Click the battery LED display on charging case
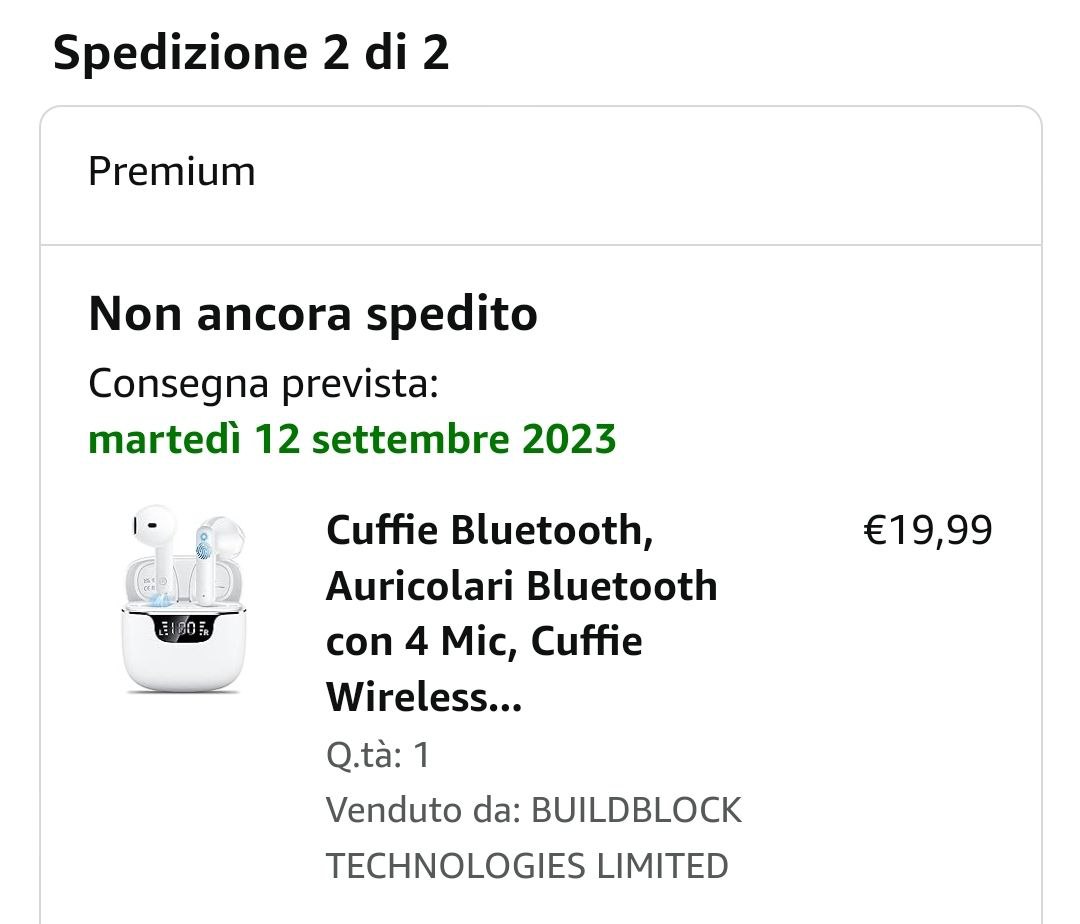 (x=182, y=629)
